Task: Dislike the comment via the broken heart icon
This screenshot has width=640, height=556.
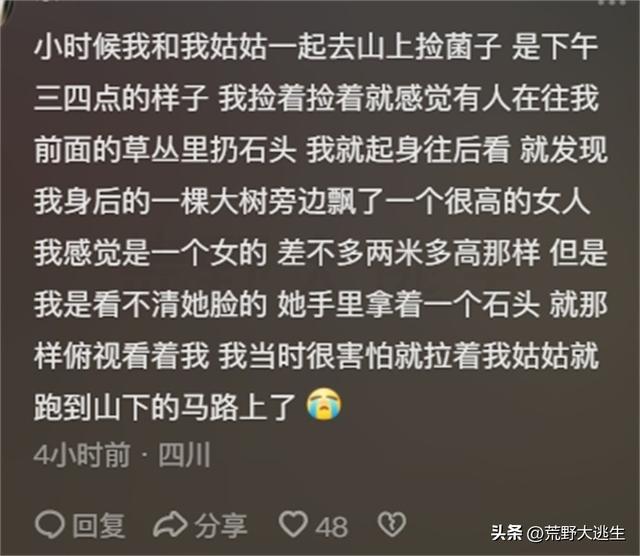Action: pyautogui.click(x=392, y=525)
